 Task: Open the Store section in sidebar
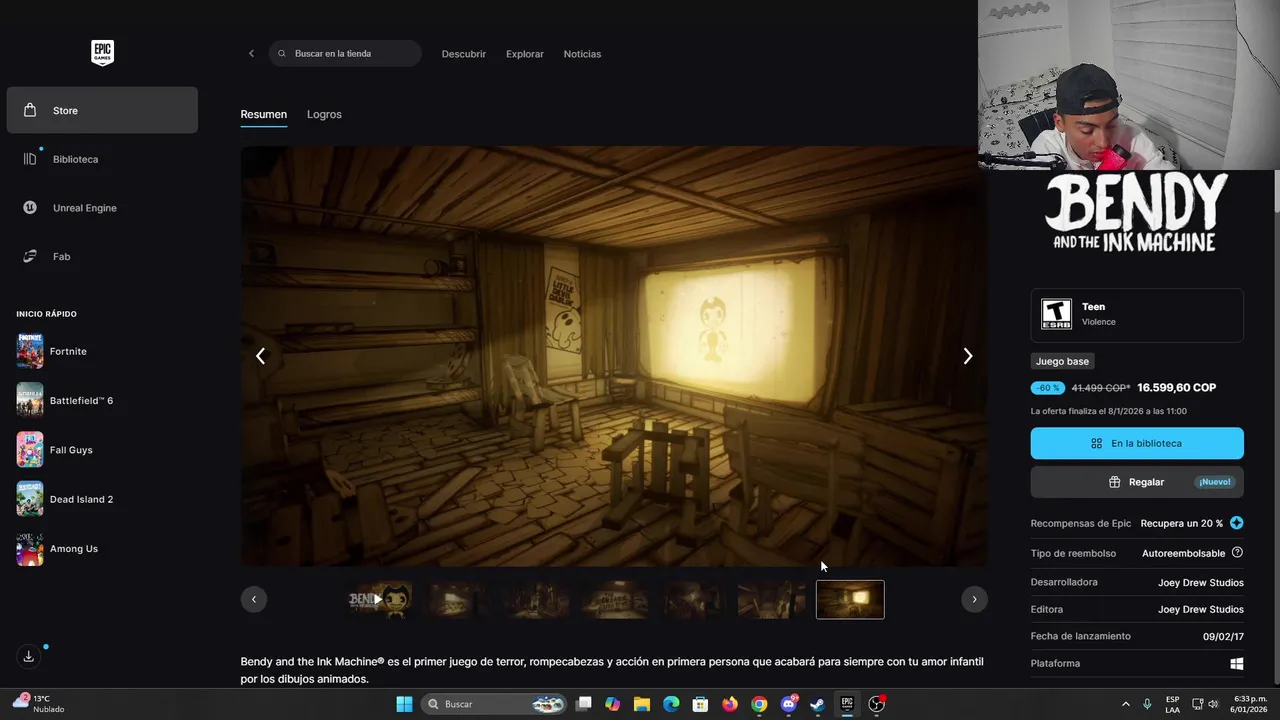tap(102, 110)
